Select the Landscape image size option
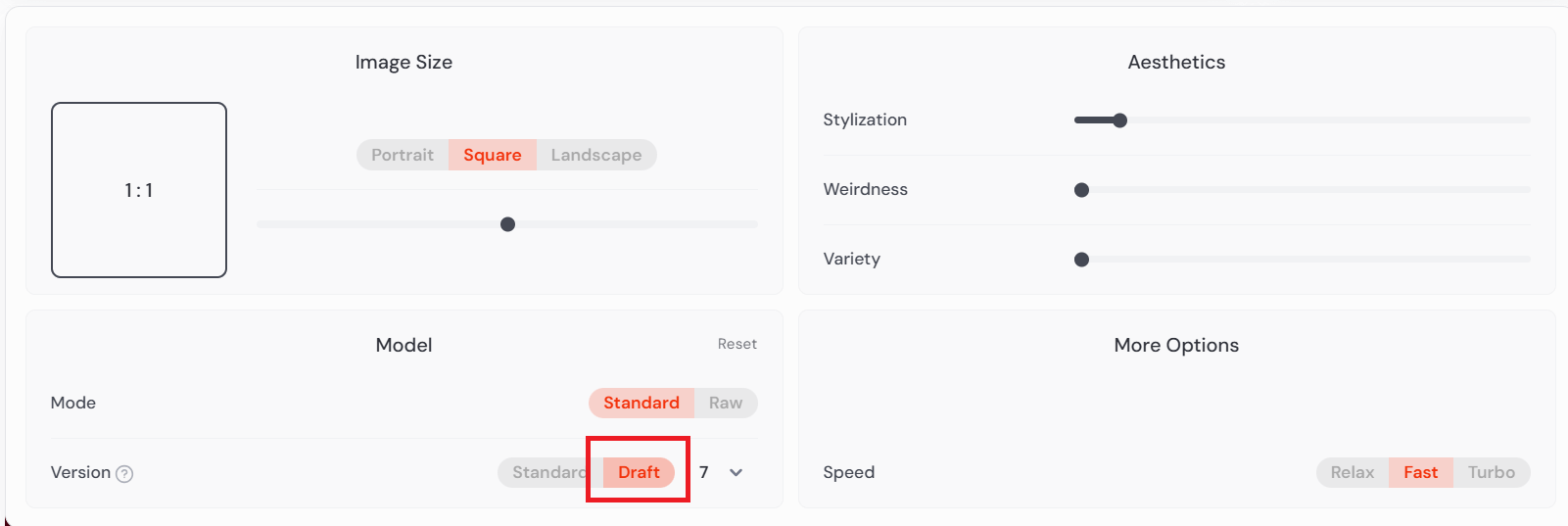This screenshot has width=1568, height=526. coord(595,155)
